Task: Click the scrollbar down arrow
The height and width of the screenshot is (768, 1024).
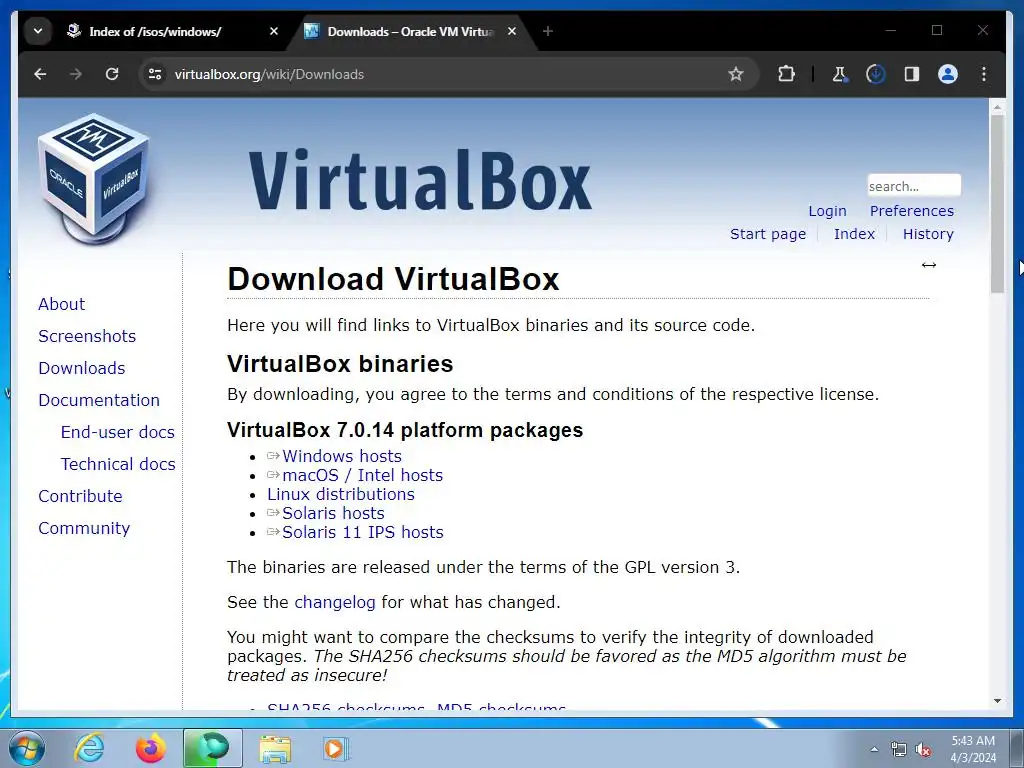Action: coord(997,701)
